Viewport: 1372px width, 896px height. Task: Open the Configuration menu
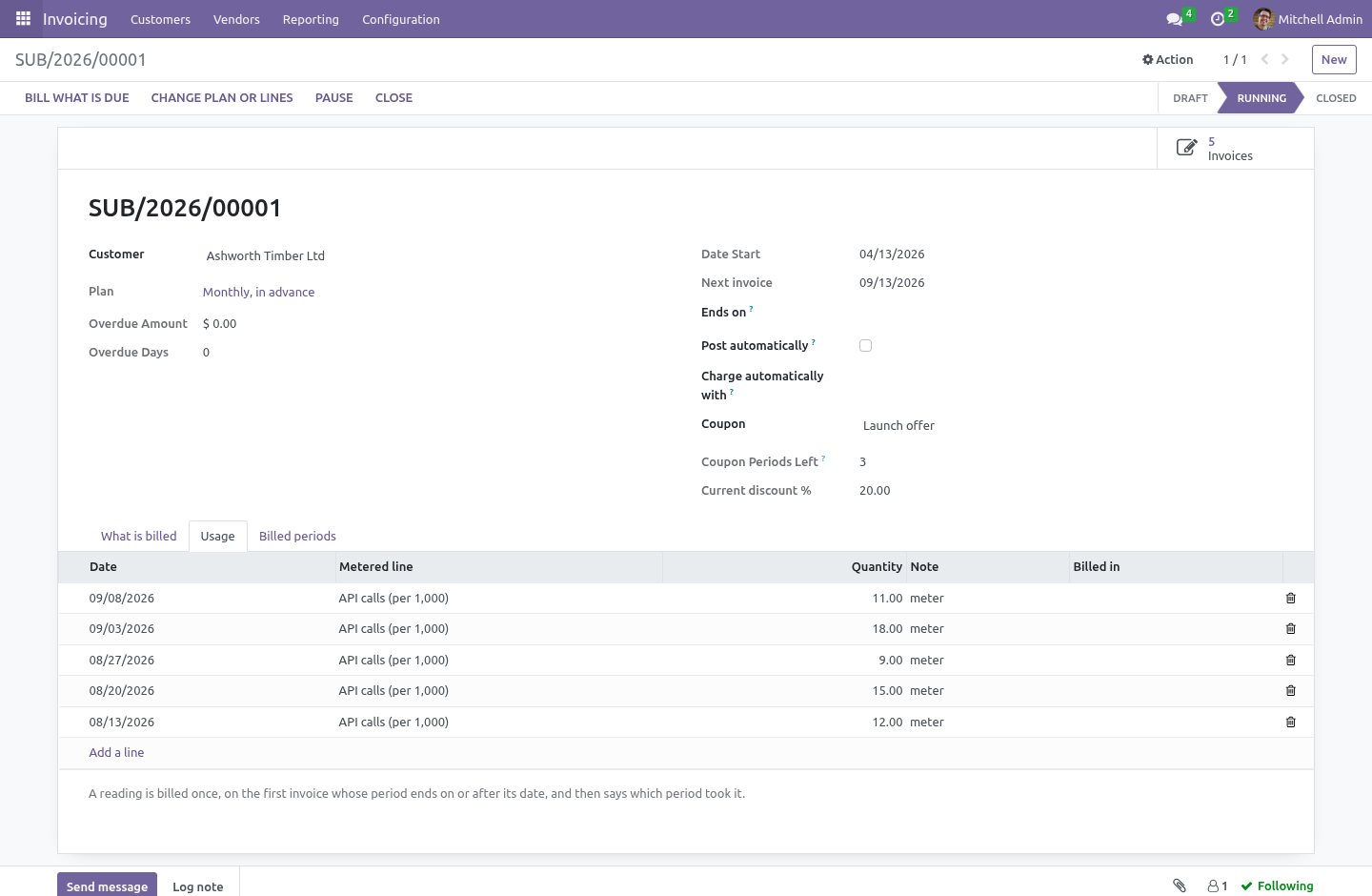click(401, 19)
